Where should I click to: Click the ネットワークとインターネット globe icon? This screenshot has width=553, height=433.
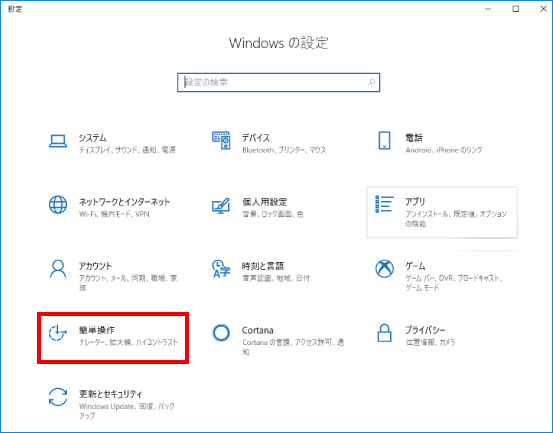[x=58, y=205]
